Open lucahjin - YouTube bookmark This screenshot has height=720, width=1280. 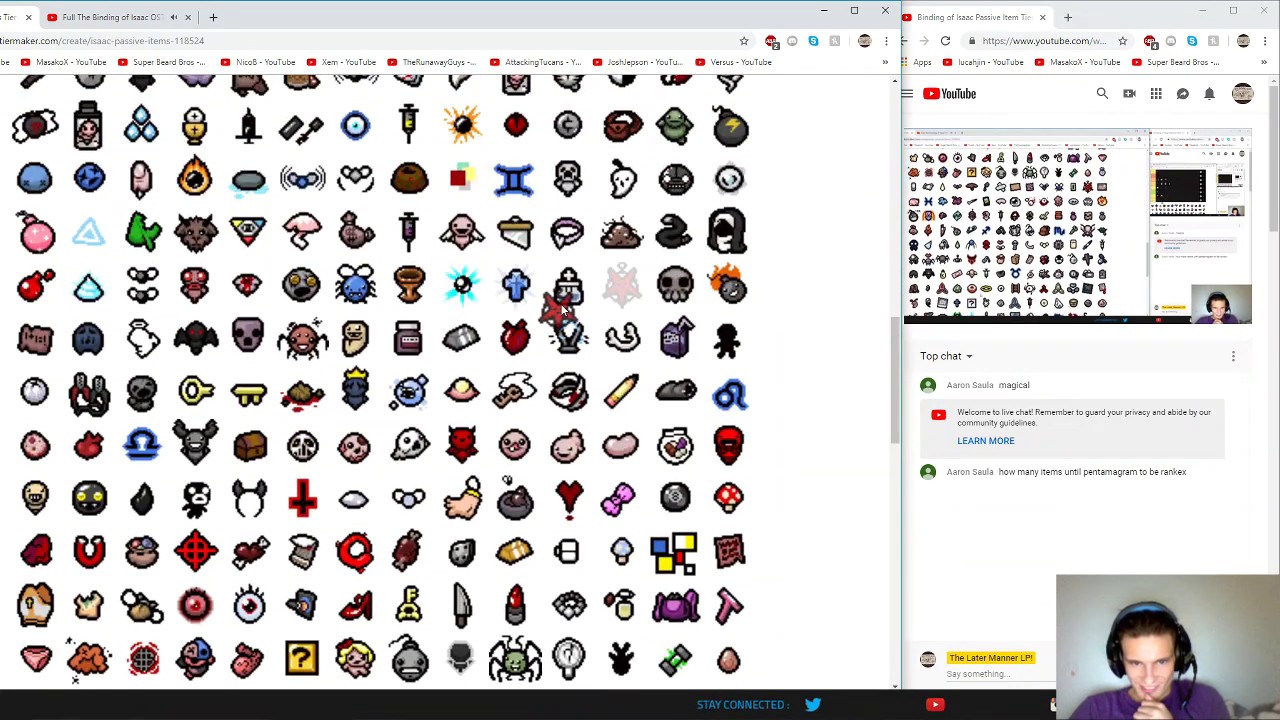983,62
